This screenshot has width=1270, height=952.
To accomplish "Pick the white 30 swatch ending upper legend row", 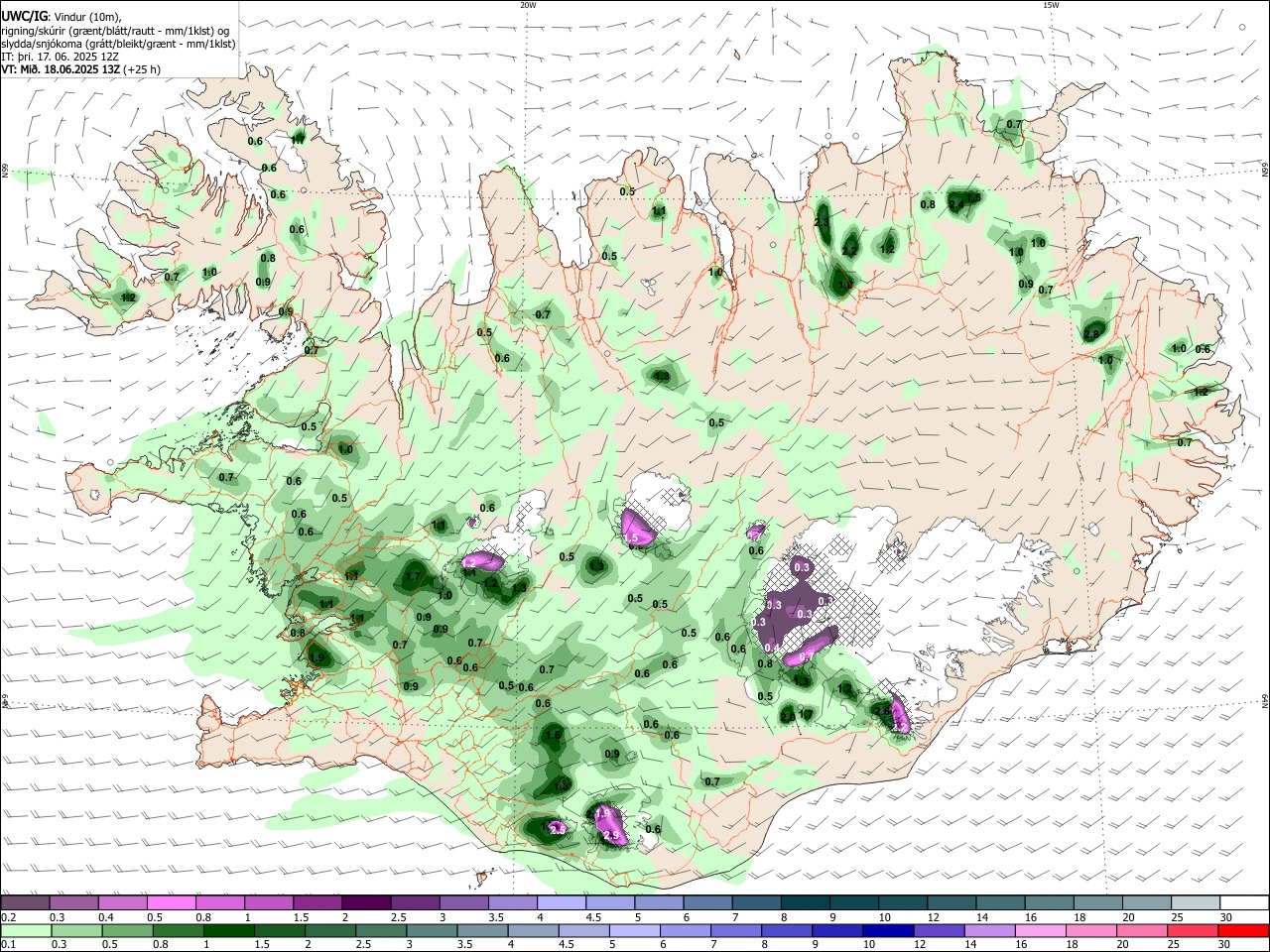I will pyautogui.click(x=1244, y=902).
